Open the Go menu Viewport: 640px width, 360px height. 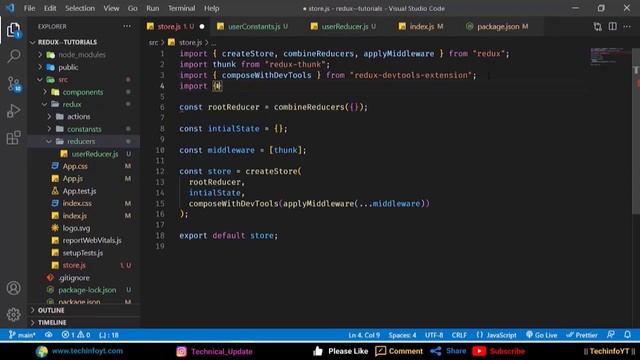pos(133,8)
